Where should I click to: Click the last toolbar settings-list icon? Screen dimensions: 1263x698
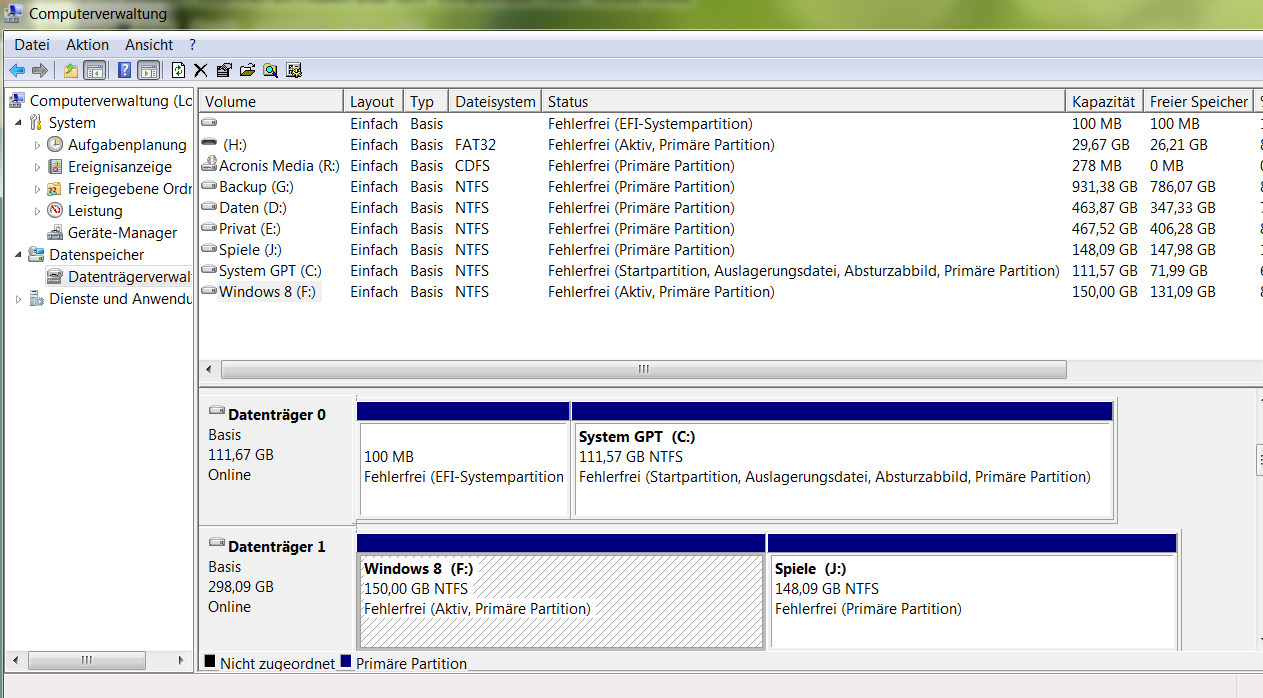pos(294,70)
